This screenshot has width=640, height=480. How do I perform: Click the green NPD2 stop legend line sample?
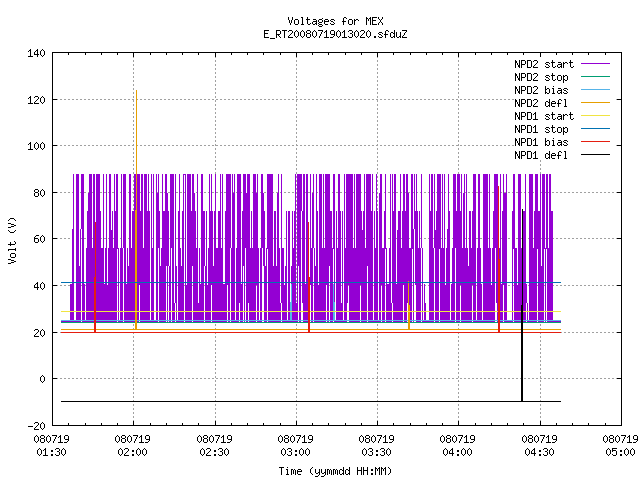click(595, 76)
